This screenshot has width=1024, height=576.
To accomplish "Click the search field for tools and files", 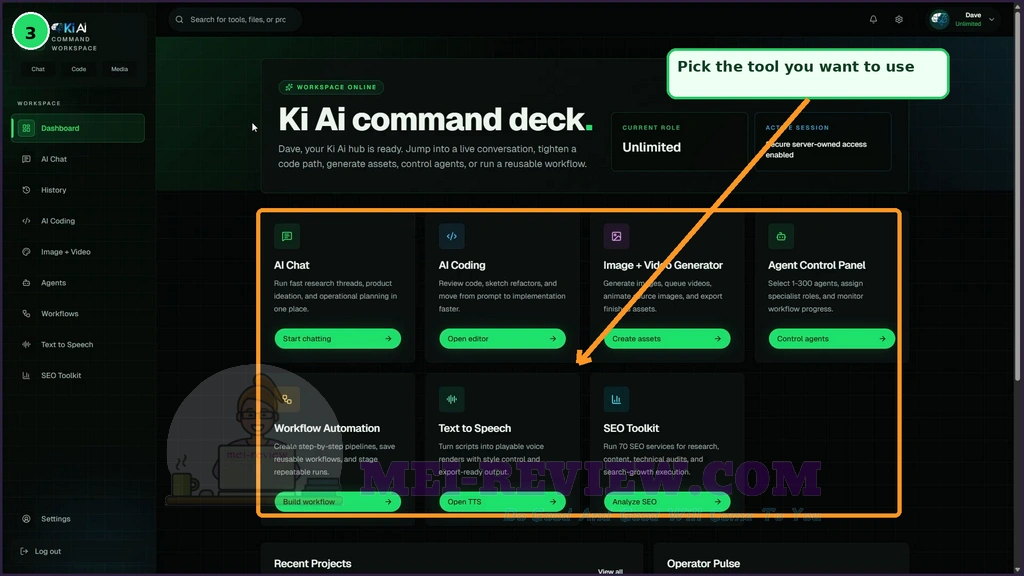I will tap(235, 20).
